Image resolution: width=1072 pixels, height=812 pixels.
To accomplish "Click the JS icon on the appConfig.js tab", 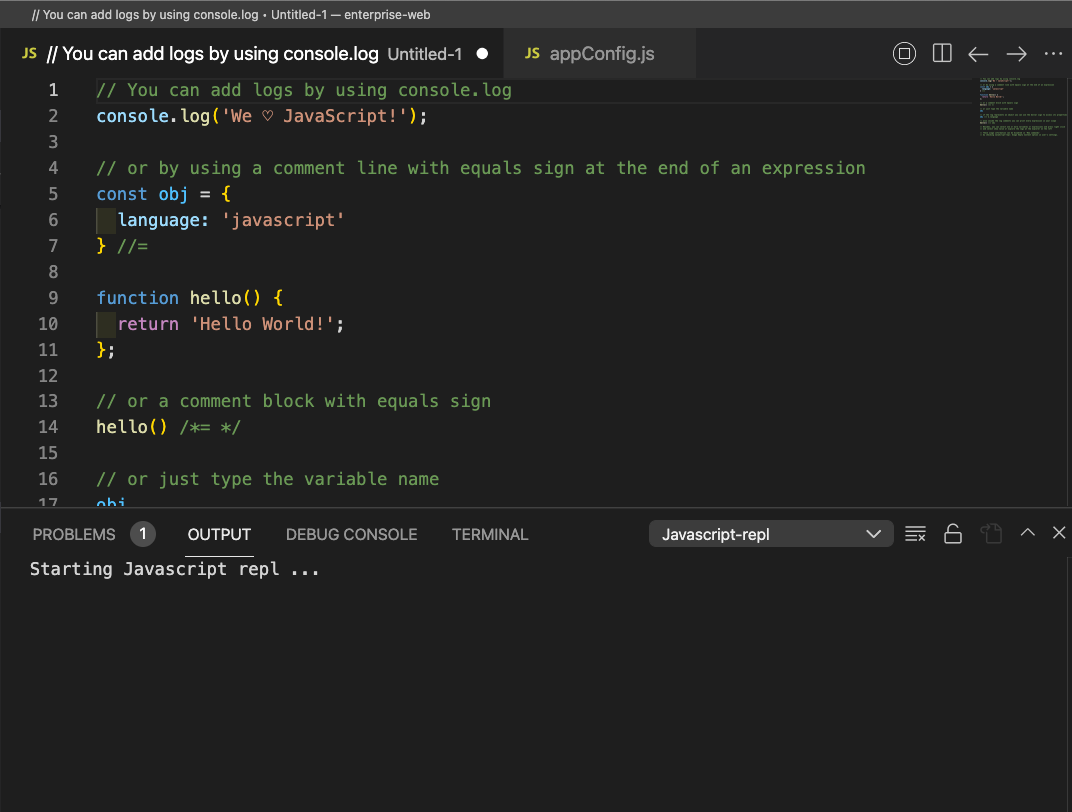I will pos(533,54).
